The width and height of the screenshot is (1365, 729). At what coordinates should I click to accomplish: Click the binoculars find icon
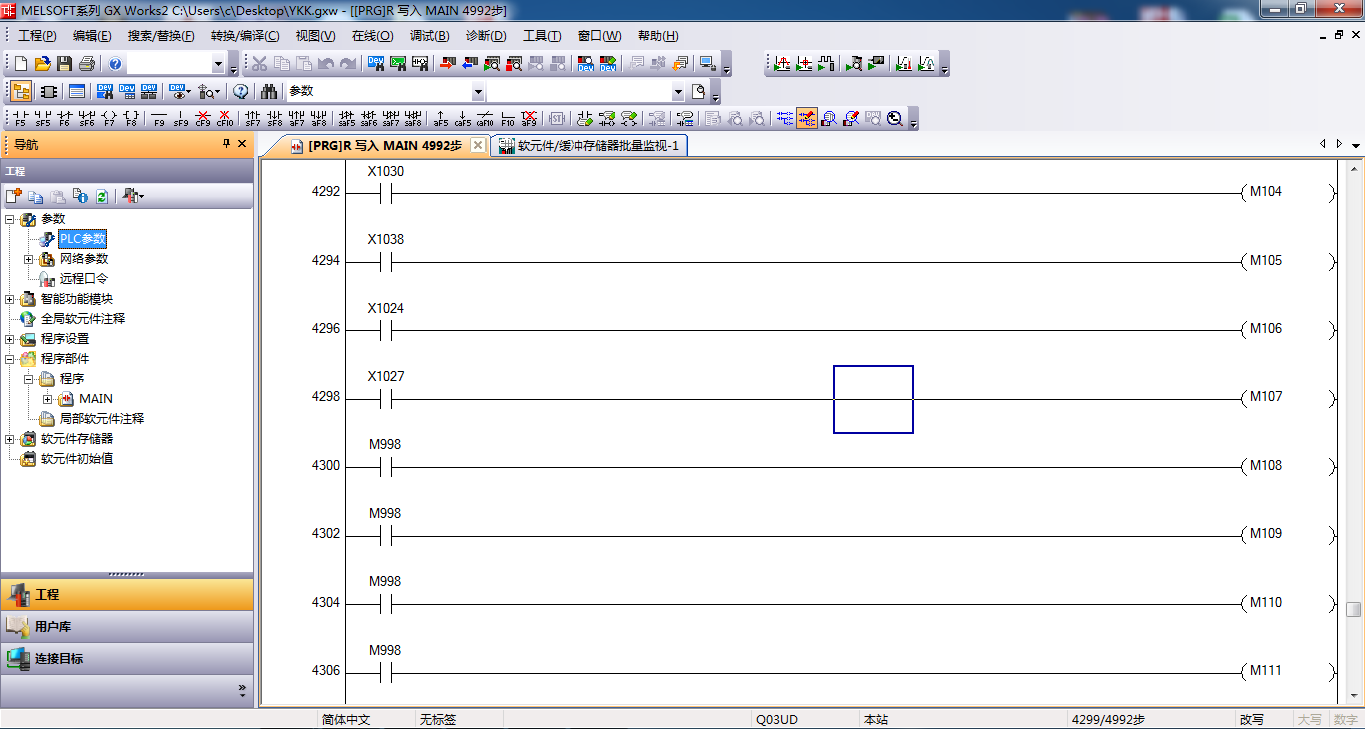pos(268,92)
